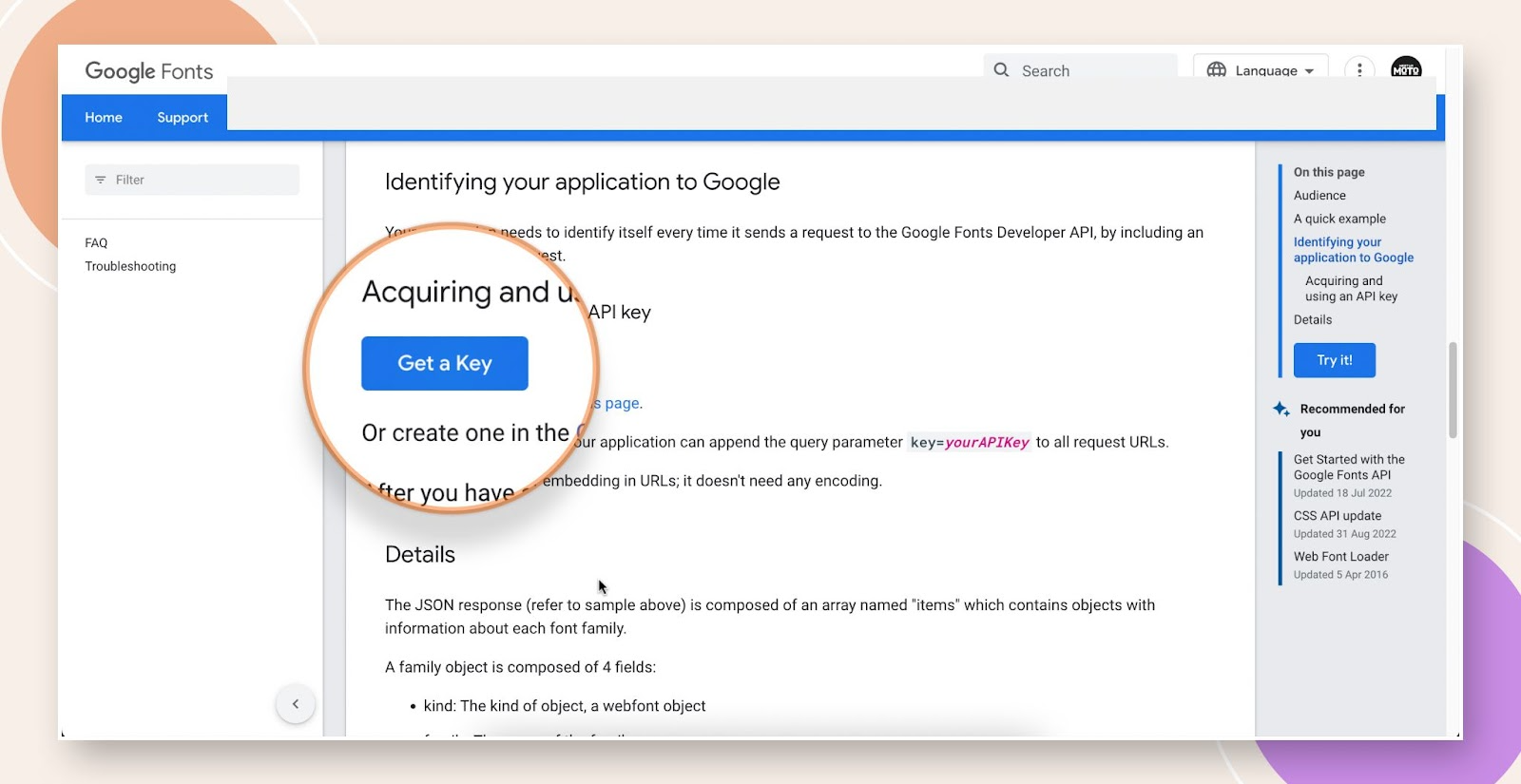Image resolution: width=1521 pixels, height=784 pixels.
Task: Click the page's vertical scrollbar
Action: pos(1453,390)
